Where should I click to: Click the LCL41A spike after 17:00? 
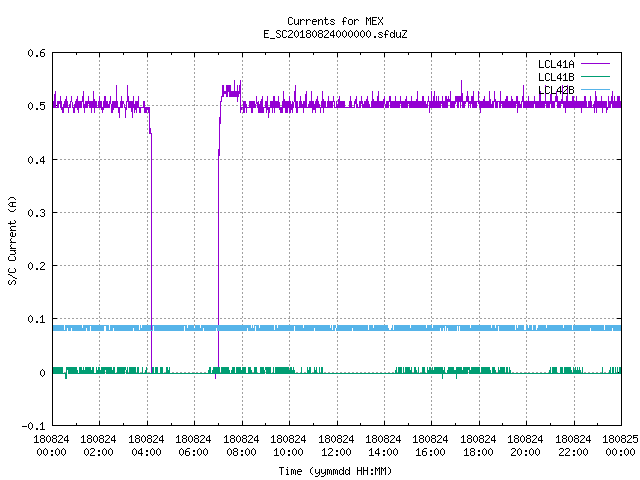(462, 89)
